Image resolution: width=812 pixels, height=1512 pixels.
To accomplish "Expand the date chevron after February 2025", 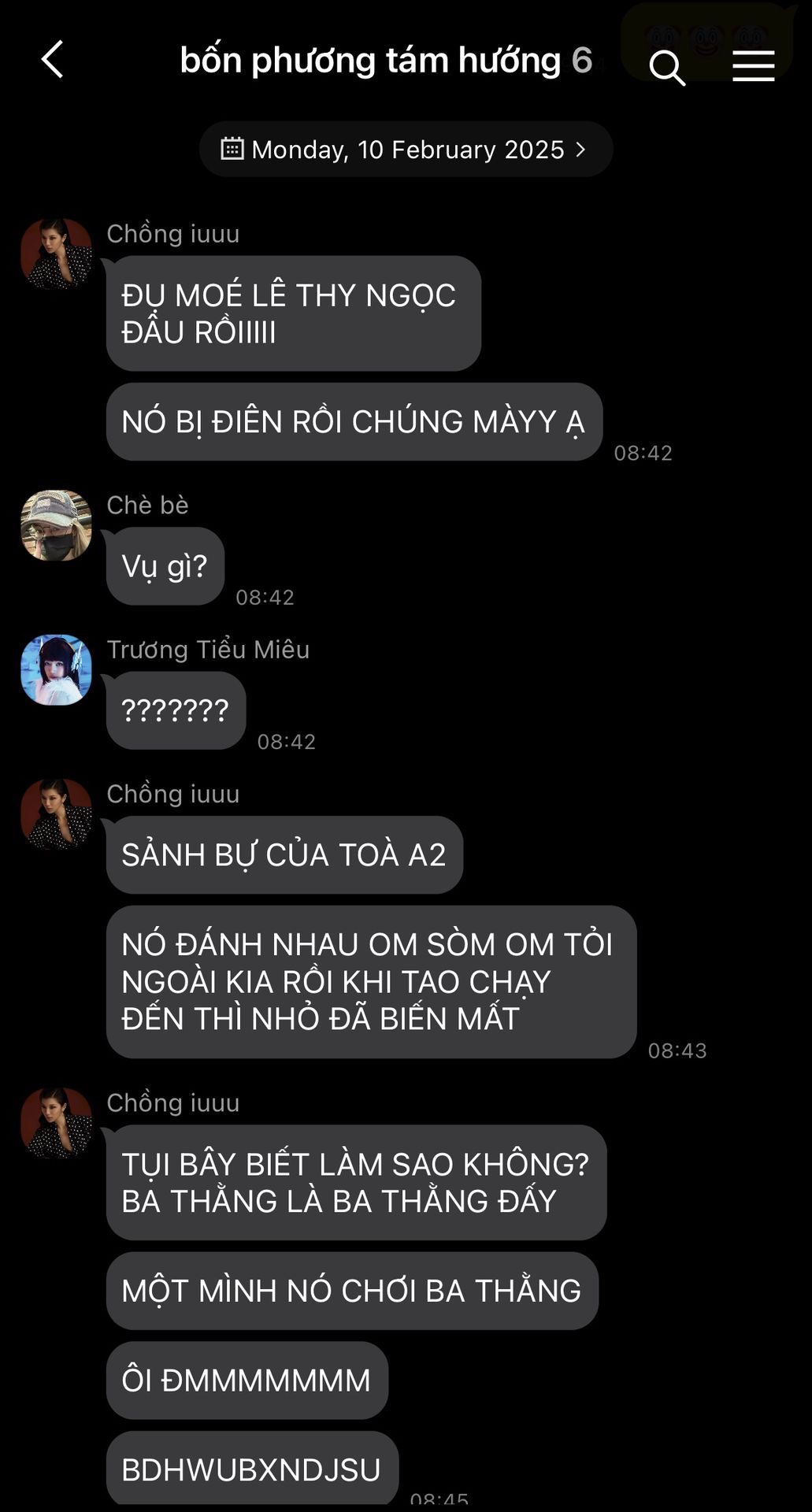I will pos(580,149).
